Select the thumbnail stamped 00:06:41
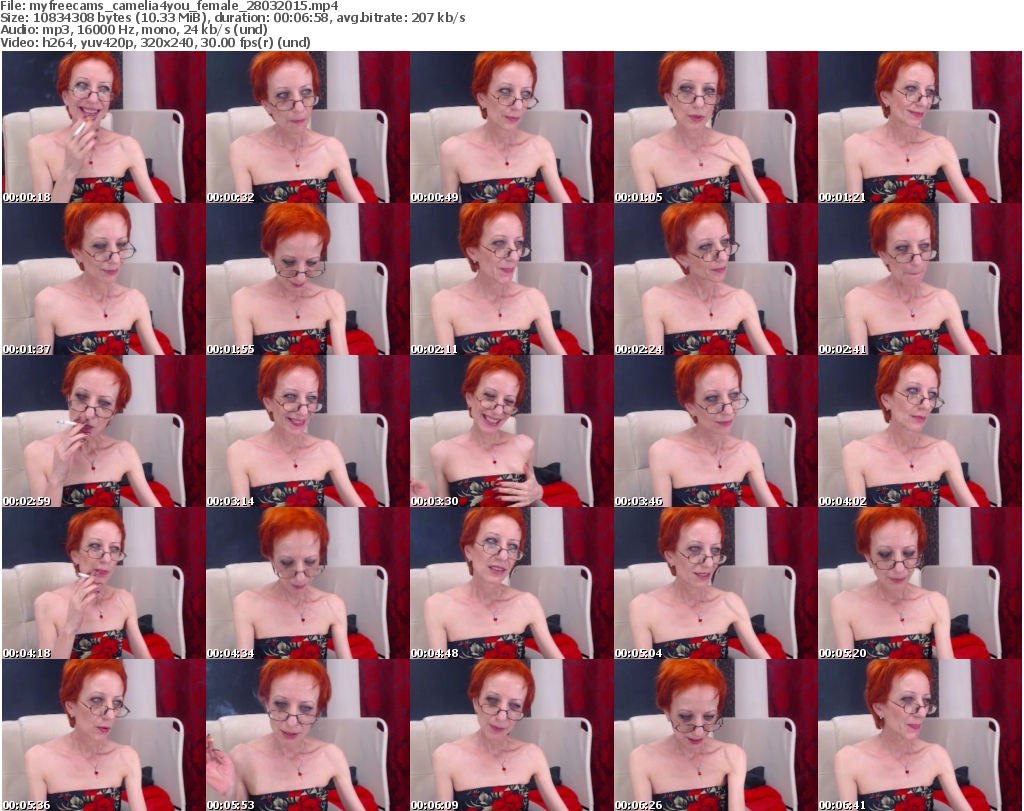 click(x=920, y=735)
